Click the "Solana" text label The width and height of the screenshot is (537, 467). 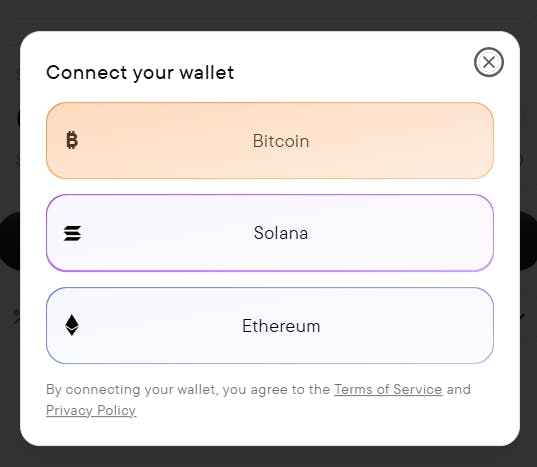pyautogui.click(x=281, y=233)
